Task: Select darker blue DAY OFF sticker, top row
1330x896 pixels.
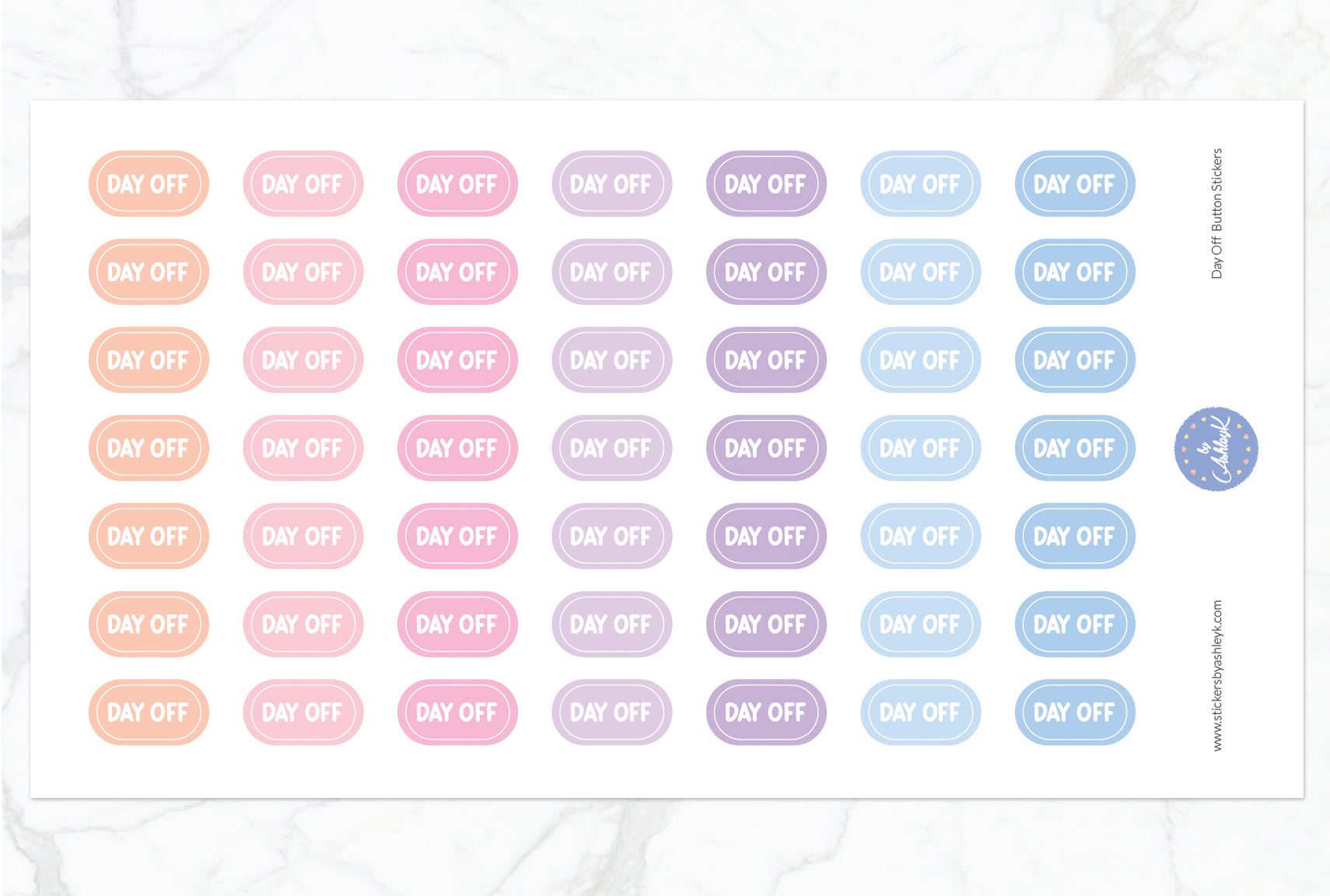Action: pos(1074,184)
